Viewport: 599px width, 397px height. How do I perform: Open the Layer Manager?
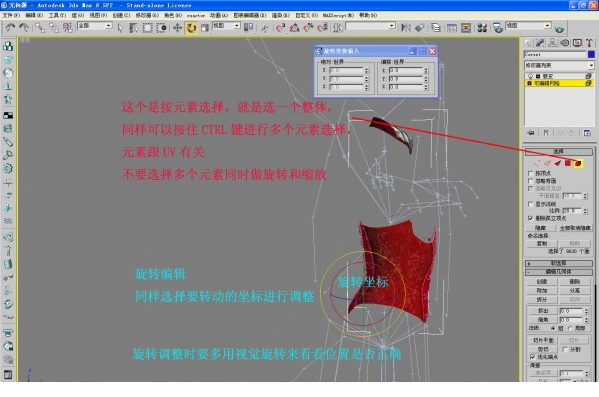coord(436,28)
